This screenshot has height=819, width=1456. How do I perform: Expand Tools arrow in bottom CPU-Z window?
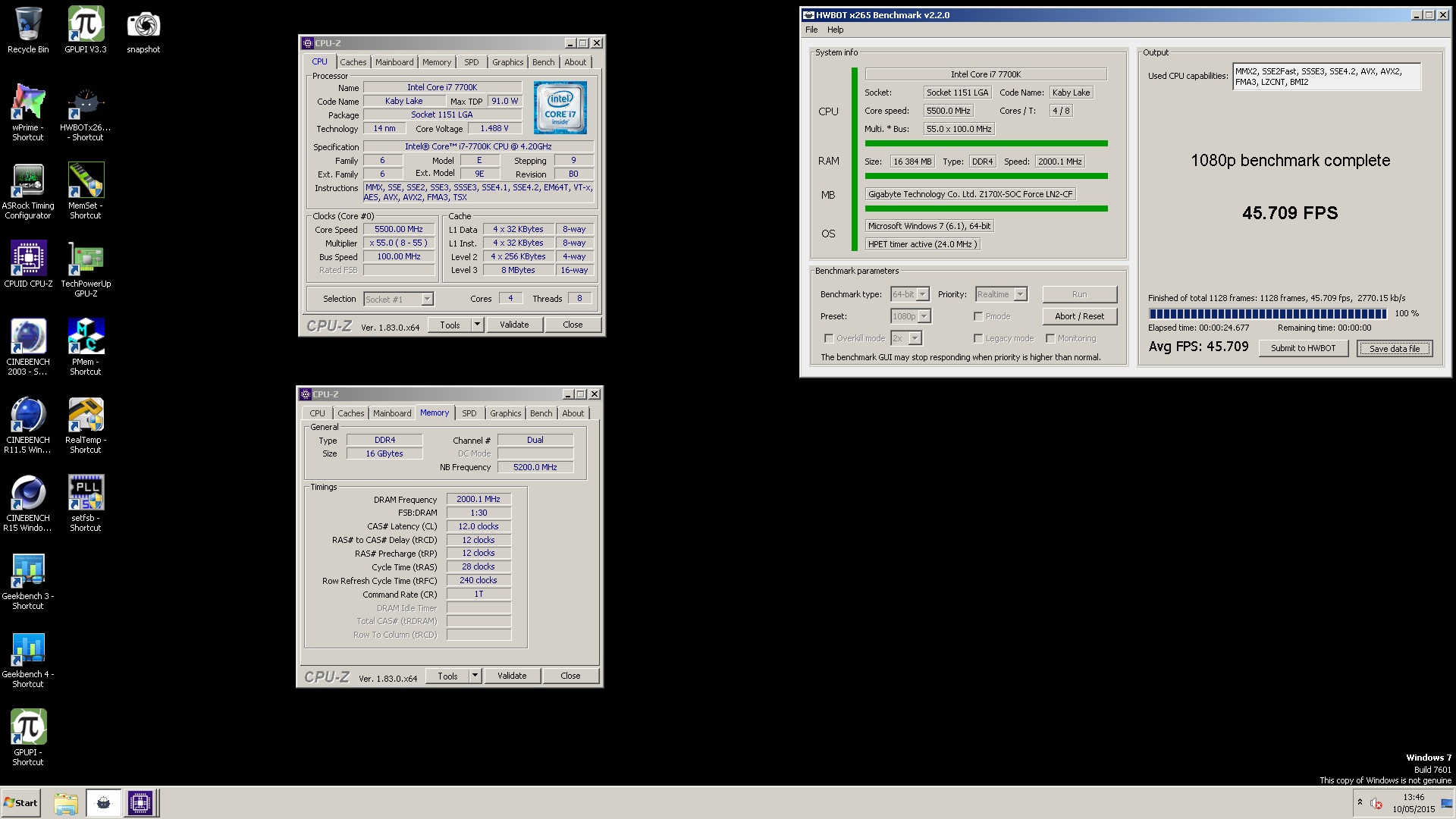tap(475, 676)
